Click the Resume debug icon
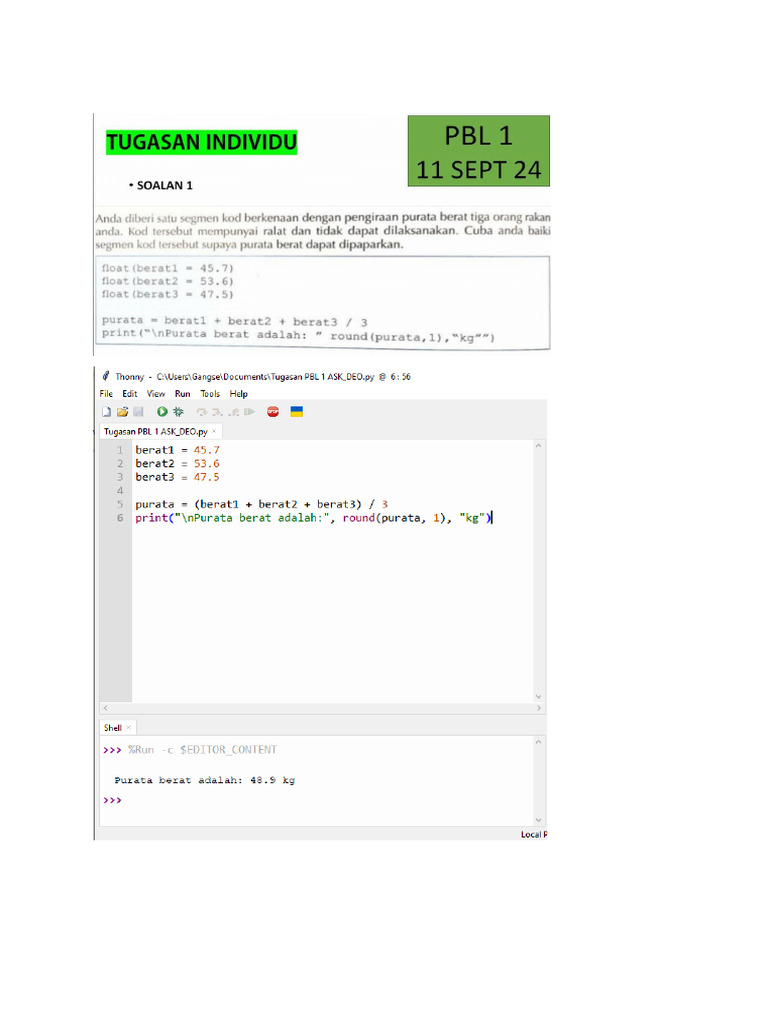This screenshot has width=768, height=1024. [249, 412]
